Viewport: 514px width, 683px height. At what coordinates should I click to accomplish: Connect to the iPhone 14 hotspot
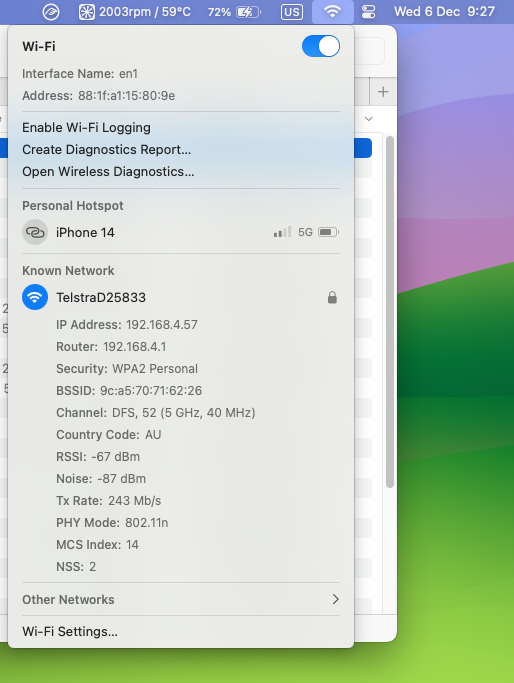[x=181, y=232]
